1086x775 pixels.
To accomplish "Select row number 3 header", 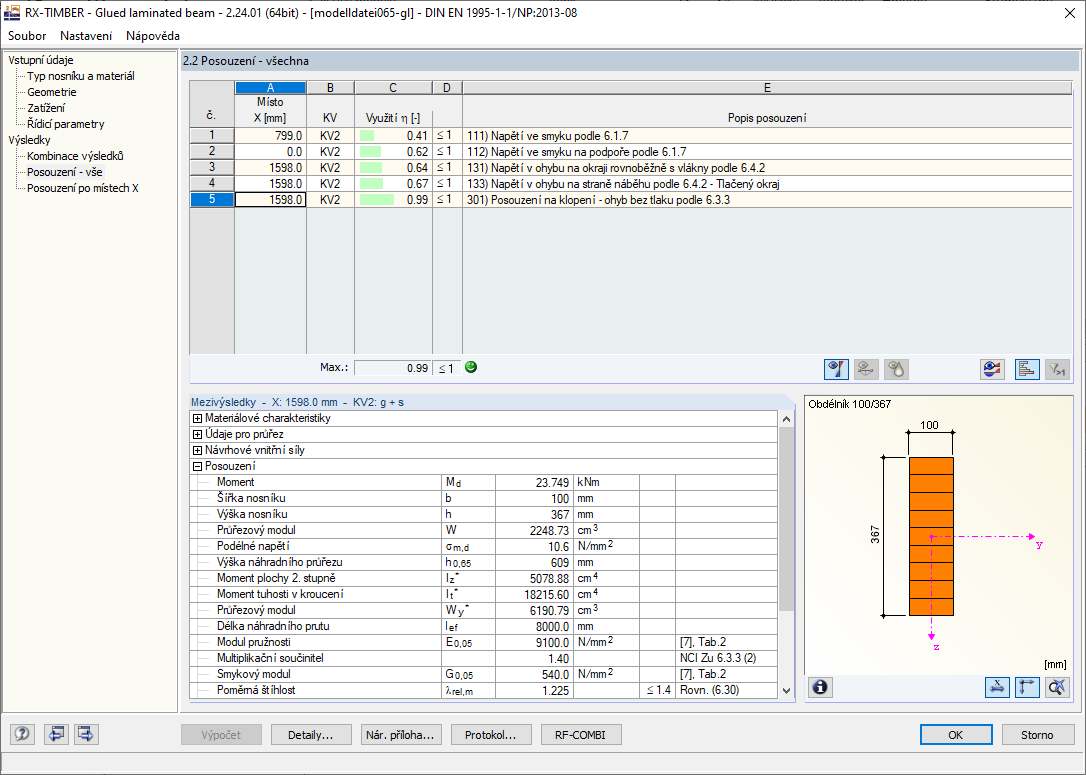I will 212,168.
